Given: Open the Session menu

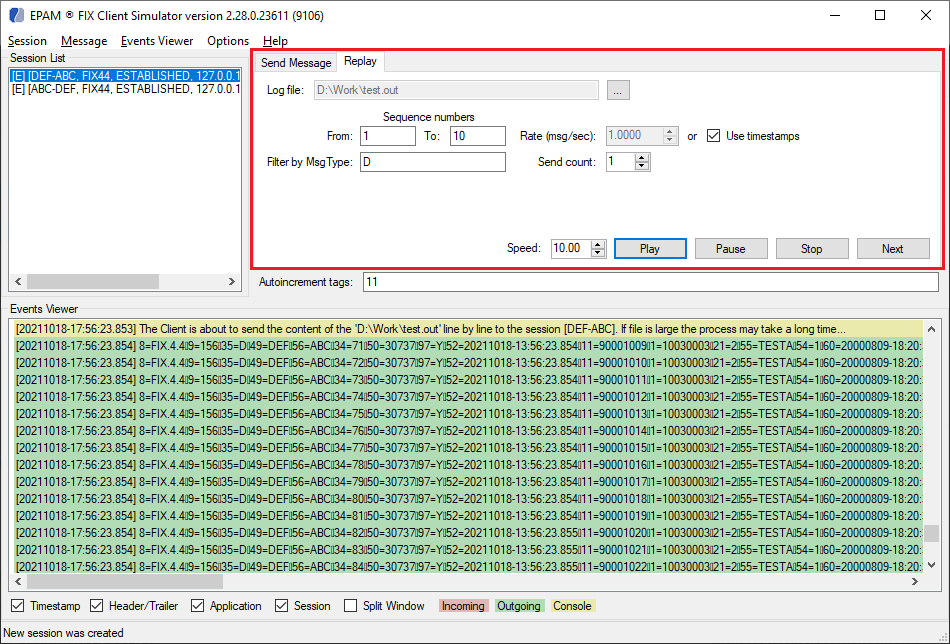Looking at the screenshot, I should (x=27, y=41).
